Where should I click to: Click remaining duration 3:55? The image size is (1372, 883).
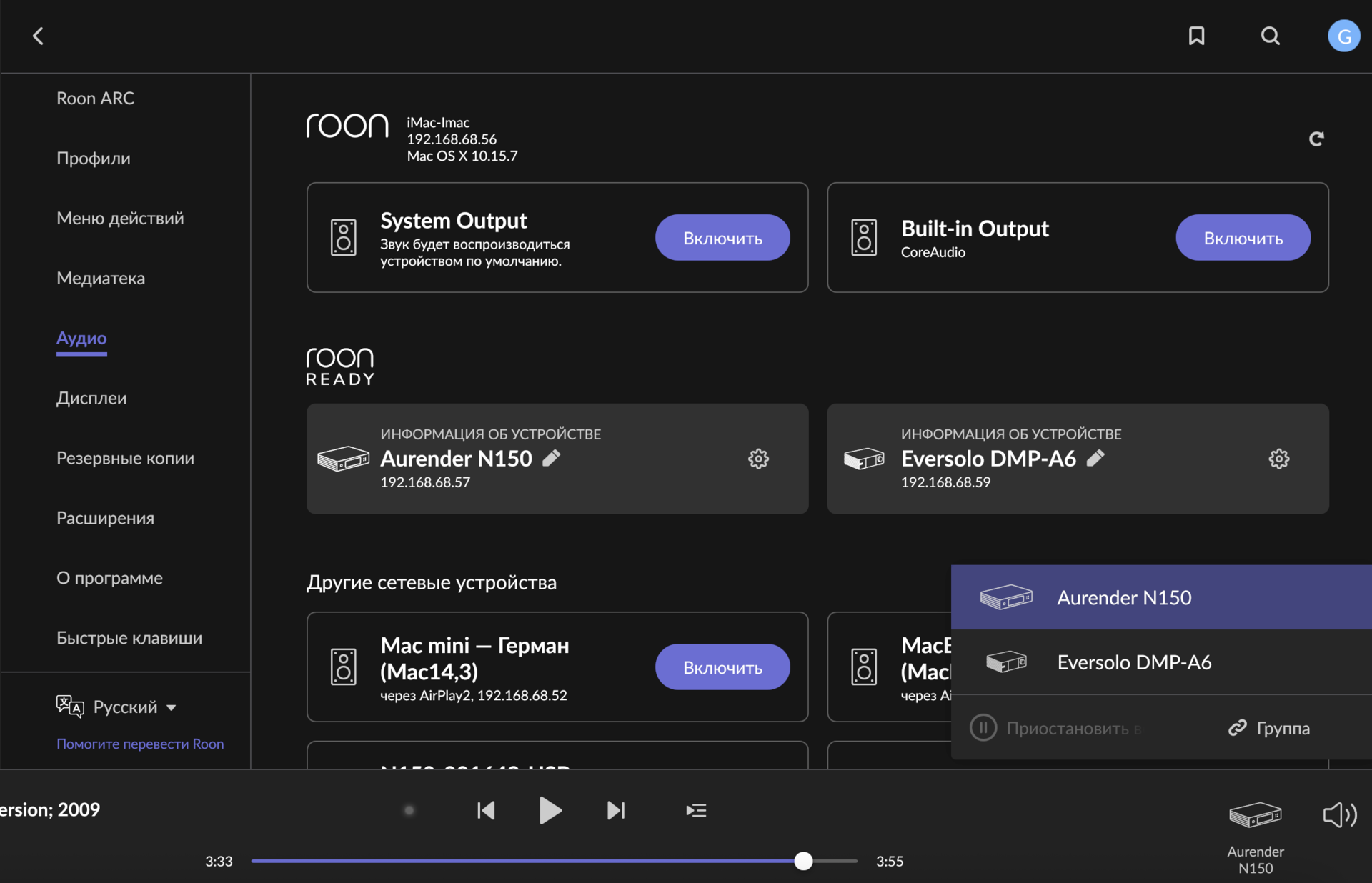[x=890, y=862]
